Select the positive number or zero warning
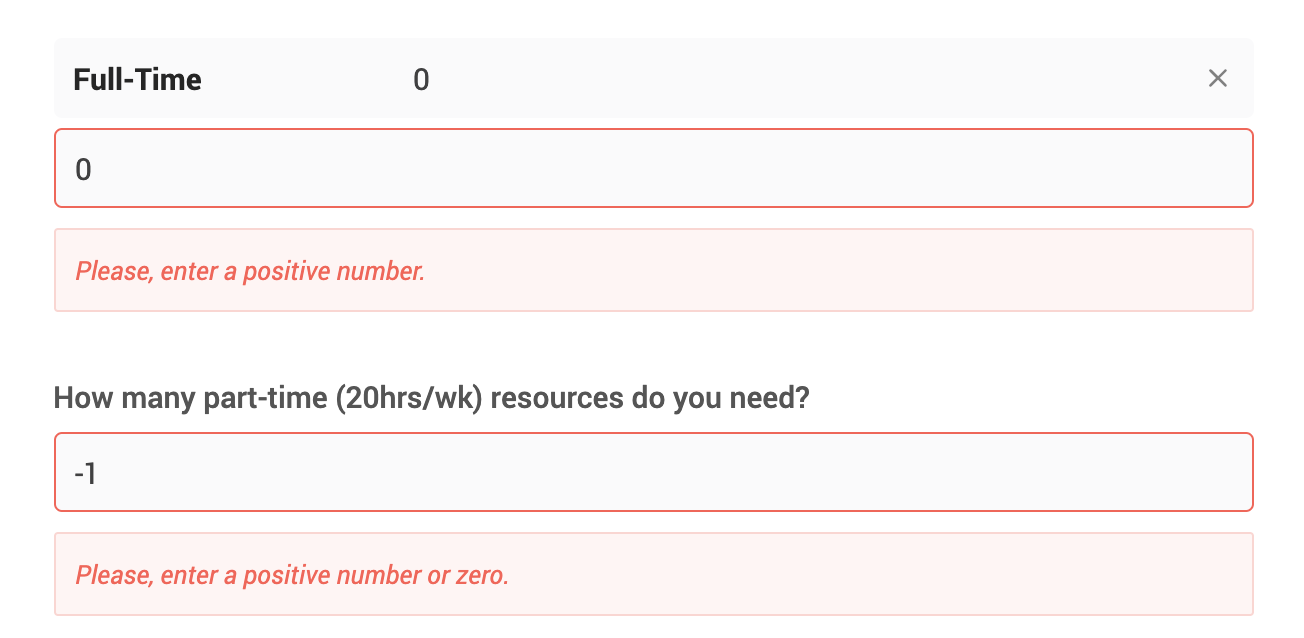 click(292, 574)
